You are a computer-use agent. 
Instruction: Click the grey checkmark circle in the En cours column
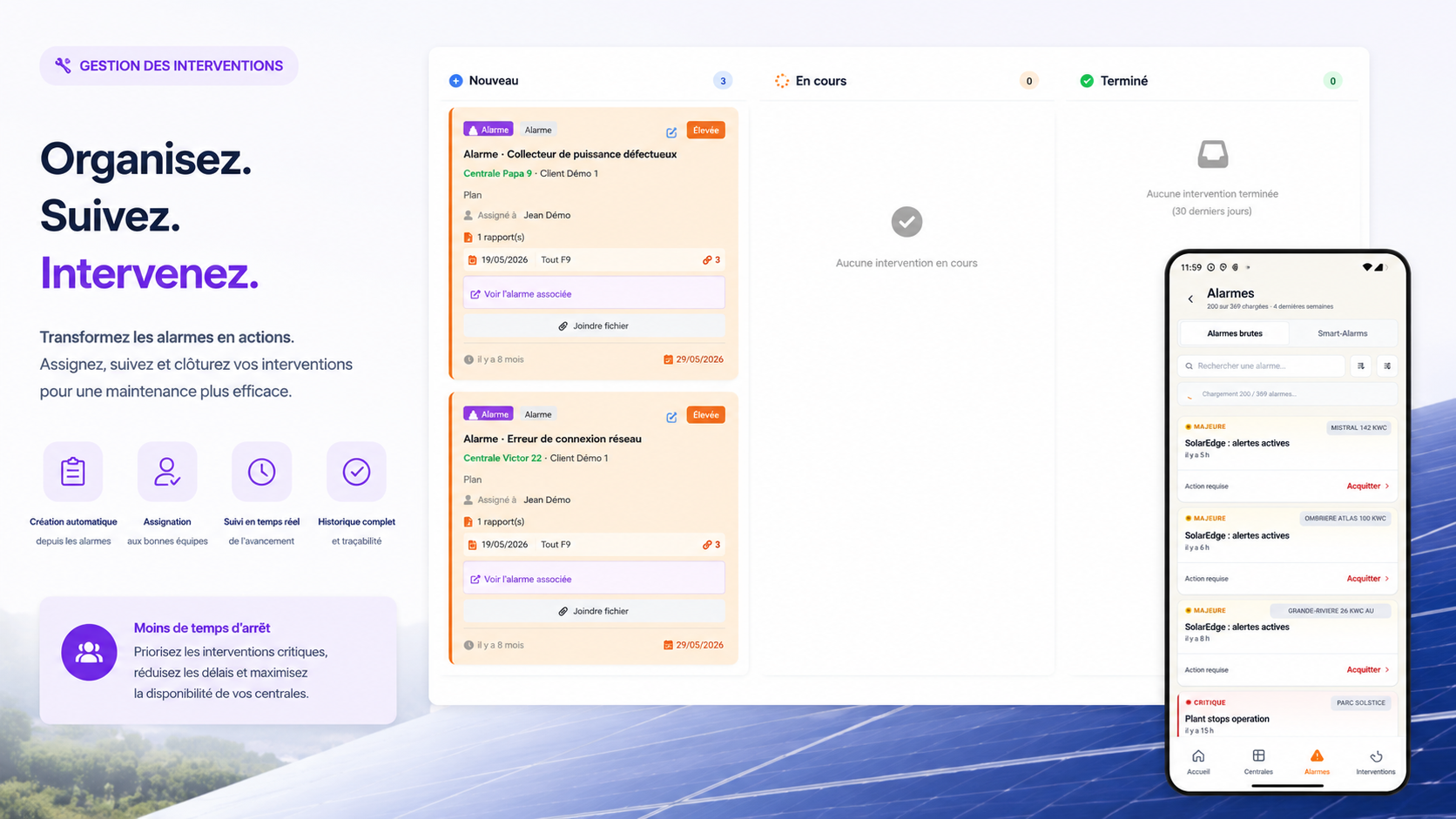tap(907, 222)
